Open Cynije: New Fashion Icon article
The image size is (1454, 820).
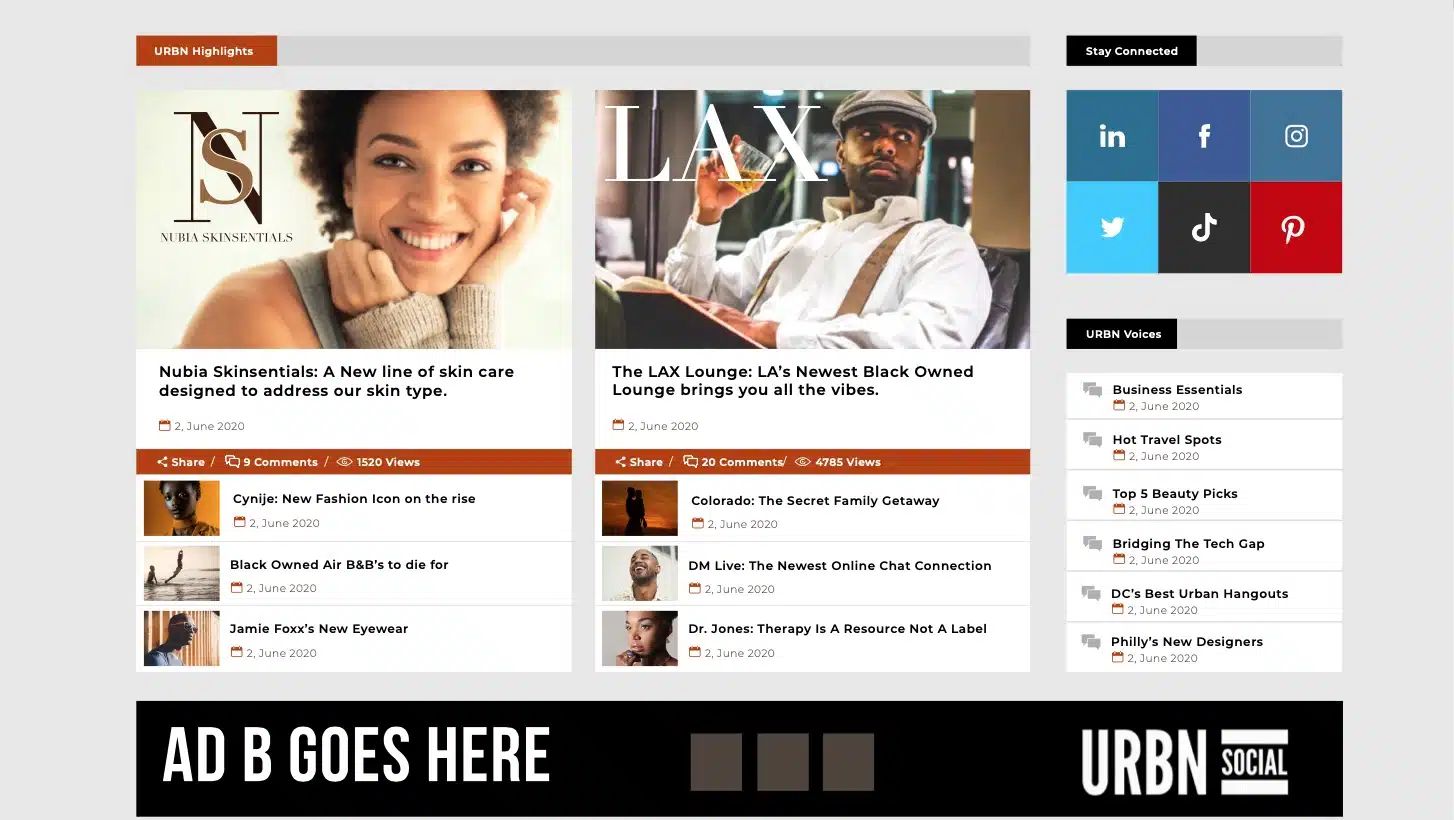click(x=354, y=499)
